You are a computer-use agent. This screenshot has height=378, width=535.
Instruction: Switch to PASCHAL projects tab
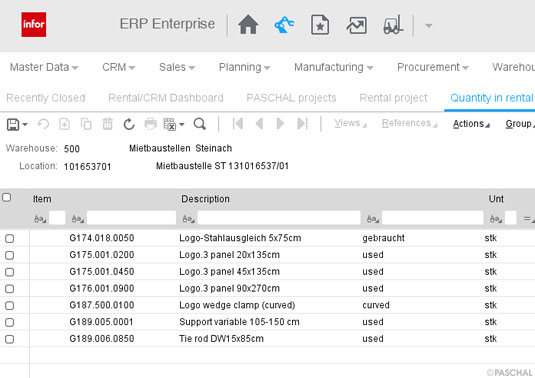(x=291, y=98)
